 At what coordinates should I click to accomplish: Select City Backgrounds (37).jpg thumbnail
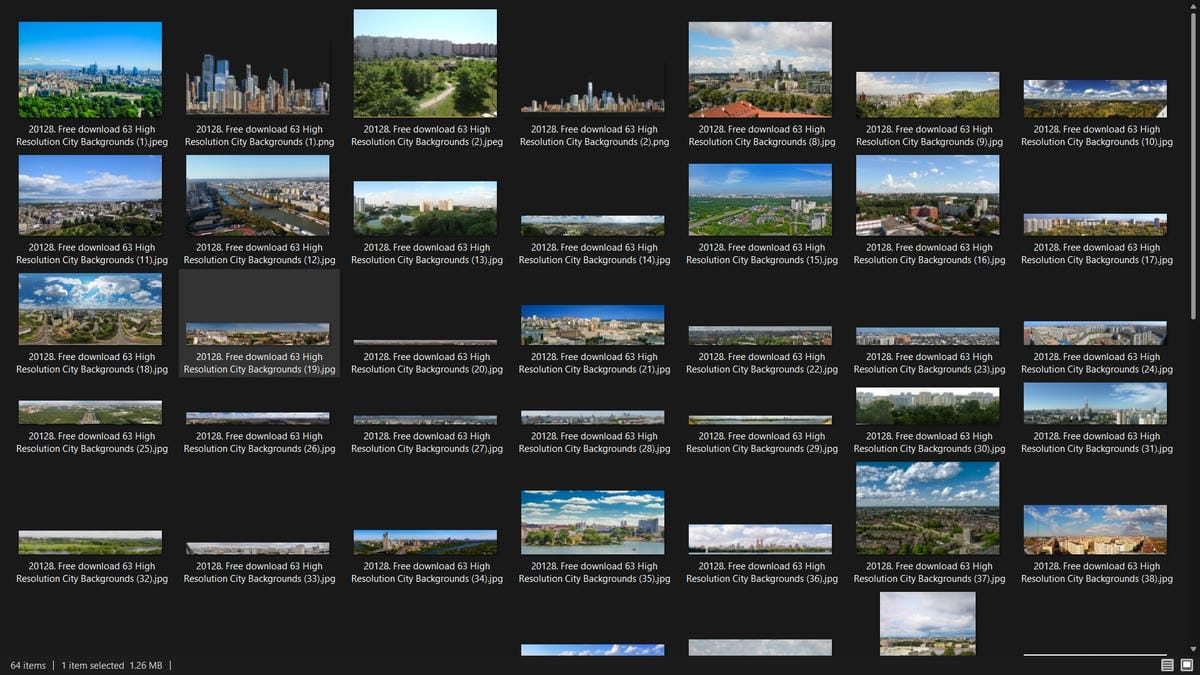tap(927, 508)
